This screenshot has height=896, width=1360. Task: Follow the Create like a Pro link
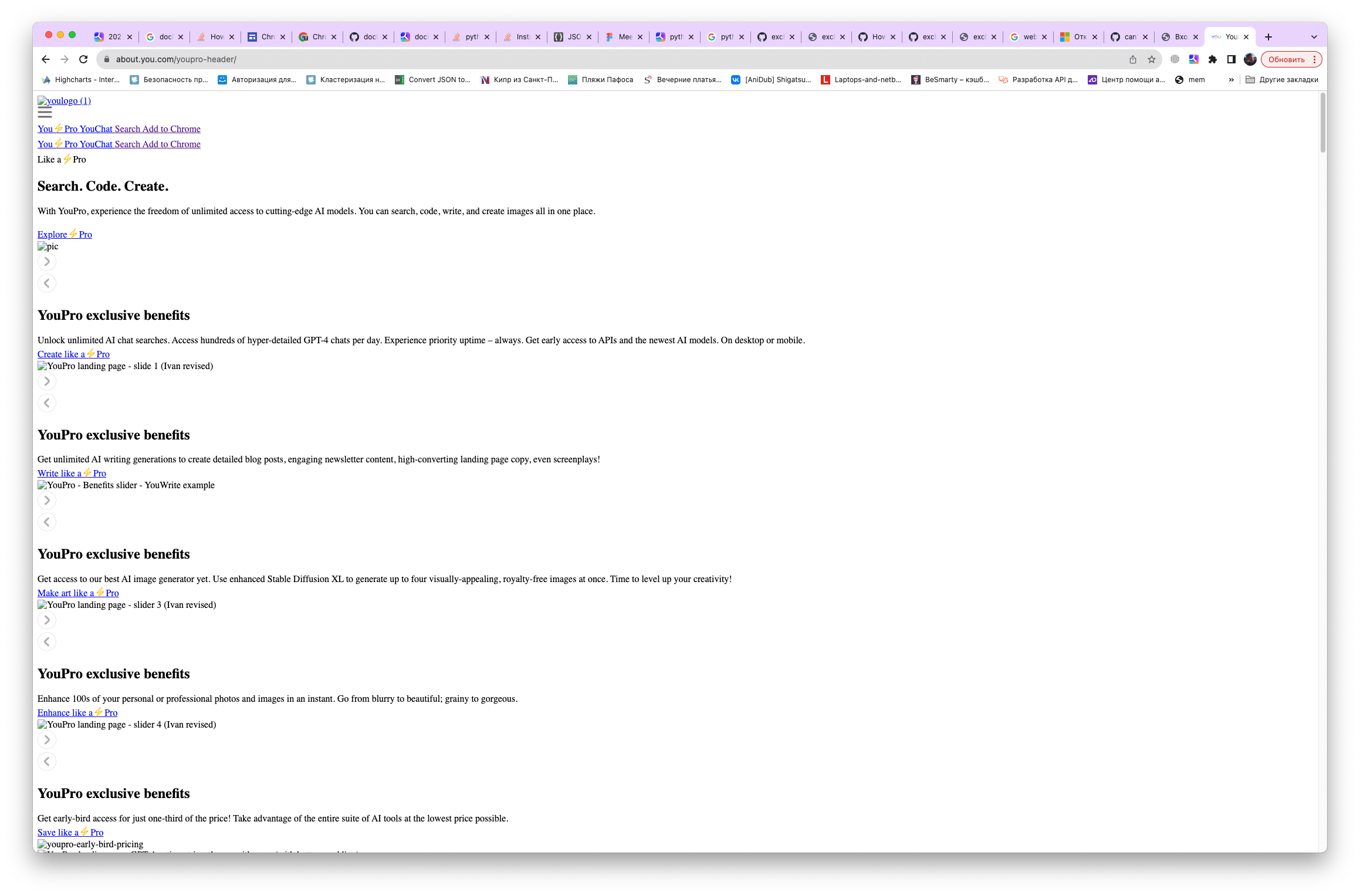[x=73, y=354]
